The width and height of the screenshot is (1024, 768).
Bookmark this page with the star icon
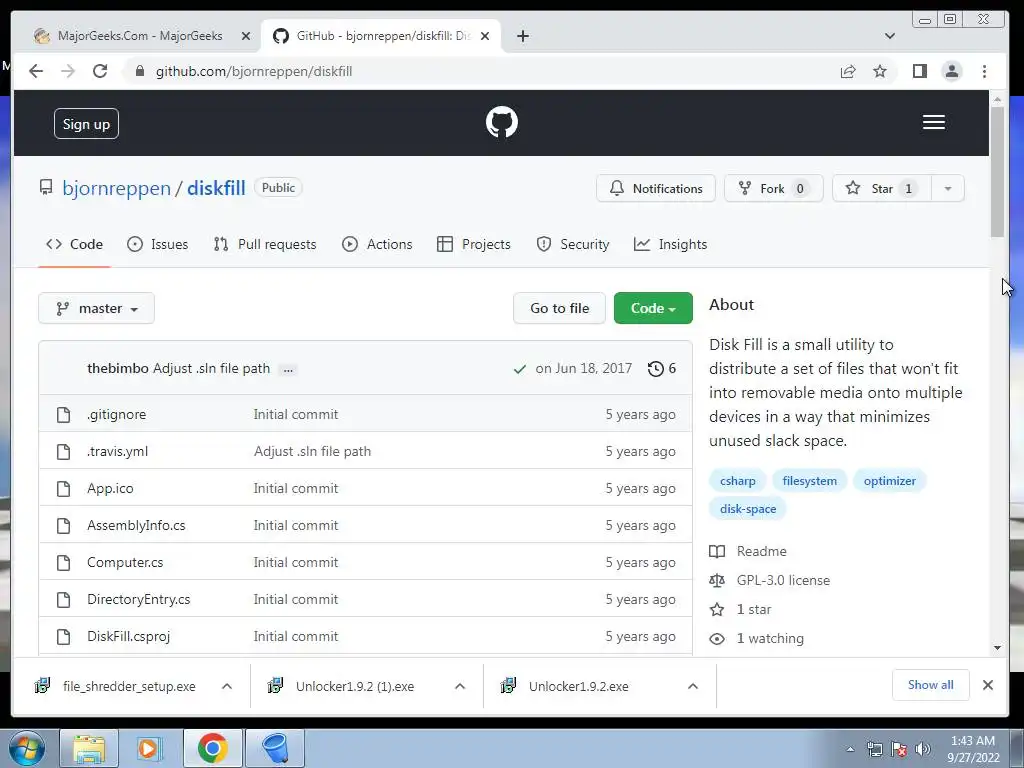pos(880,71)
